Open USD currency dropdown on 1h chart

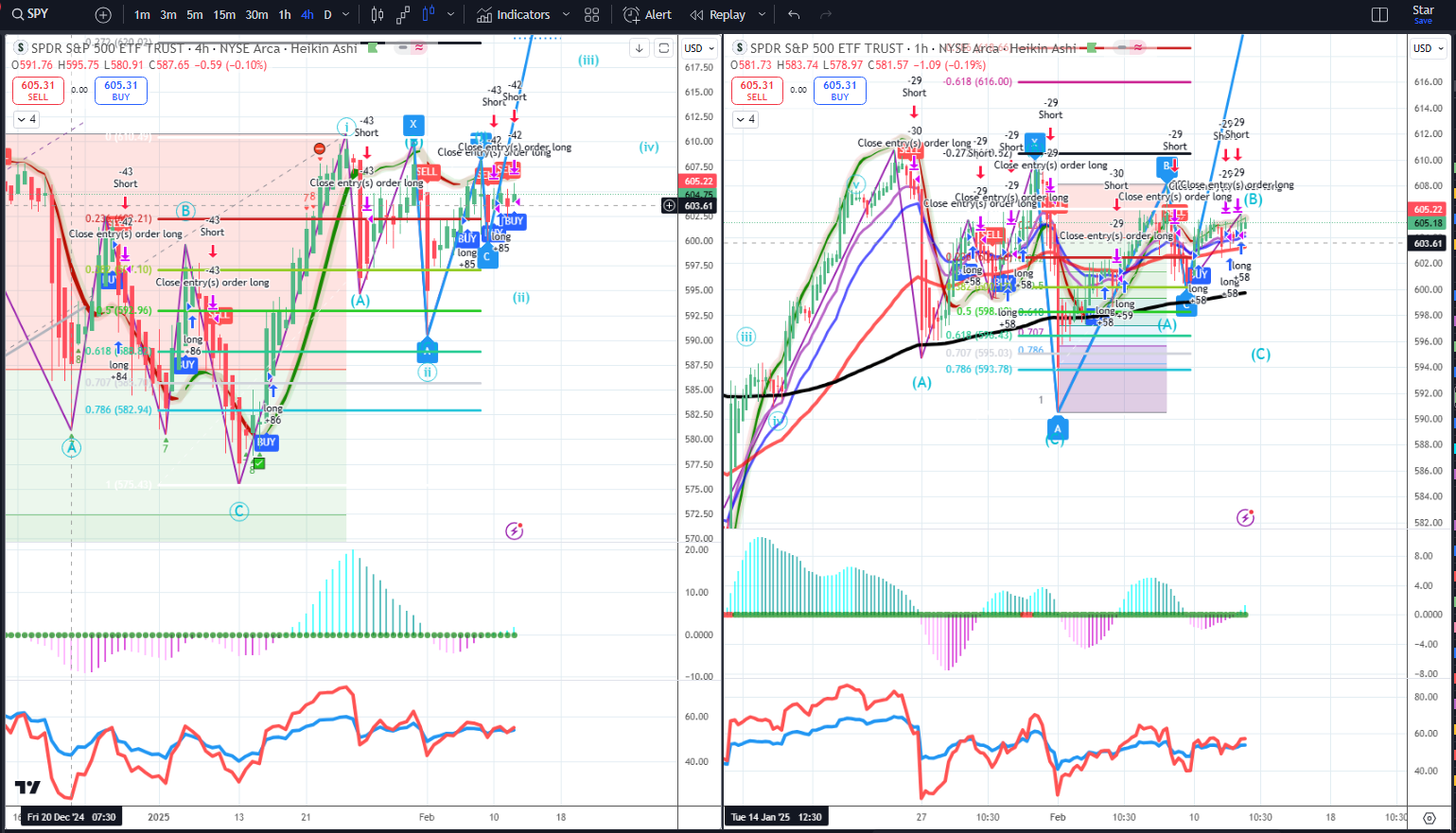click(1430, 48)
